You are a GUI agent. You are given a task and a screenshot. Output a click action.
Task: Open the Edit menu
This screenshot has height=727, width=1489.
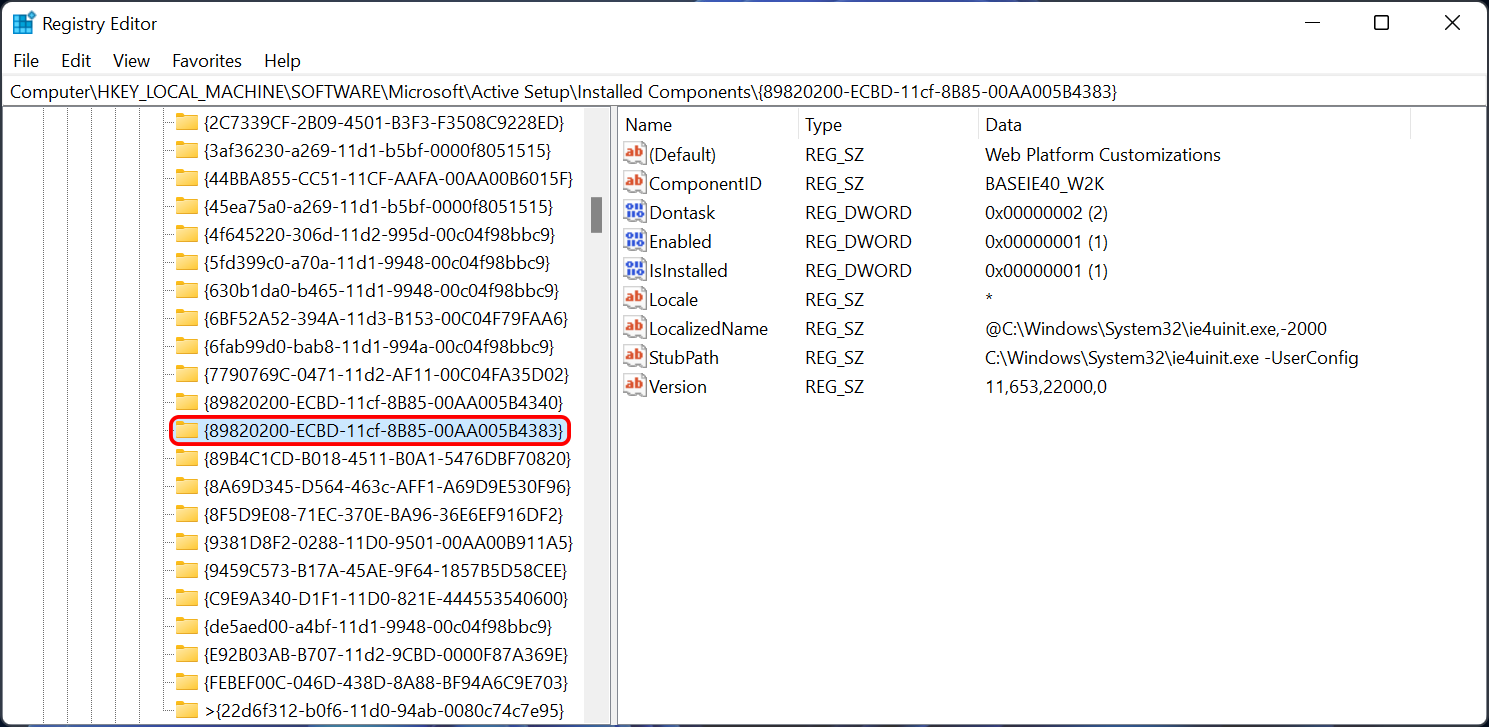76,61
